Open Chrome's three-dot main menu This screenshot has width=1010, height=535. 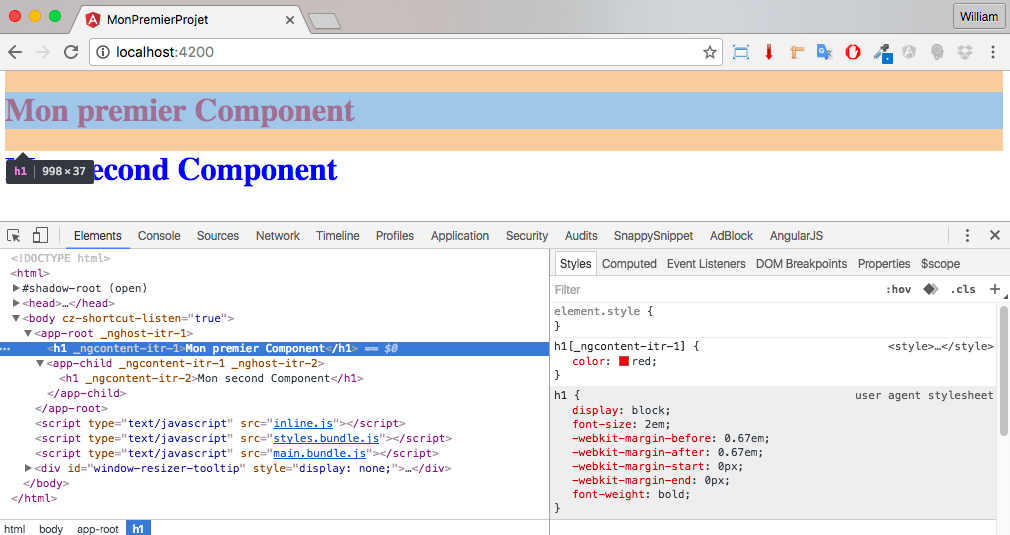point(993,52)
